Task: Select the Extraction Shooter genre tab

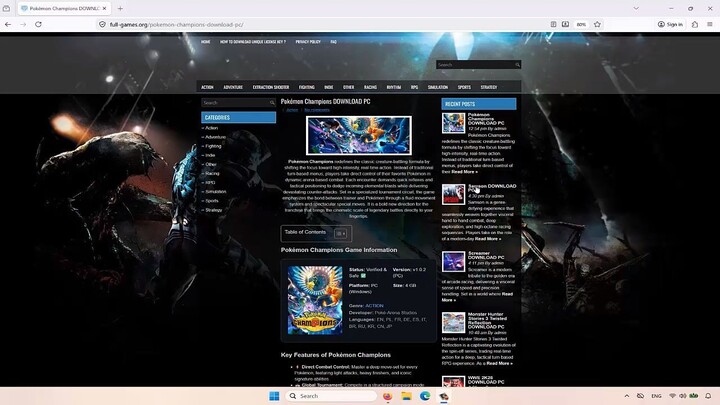Action: coord(271,87)
